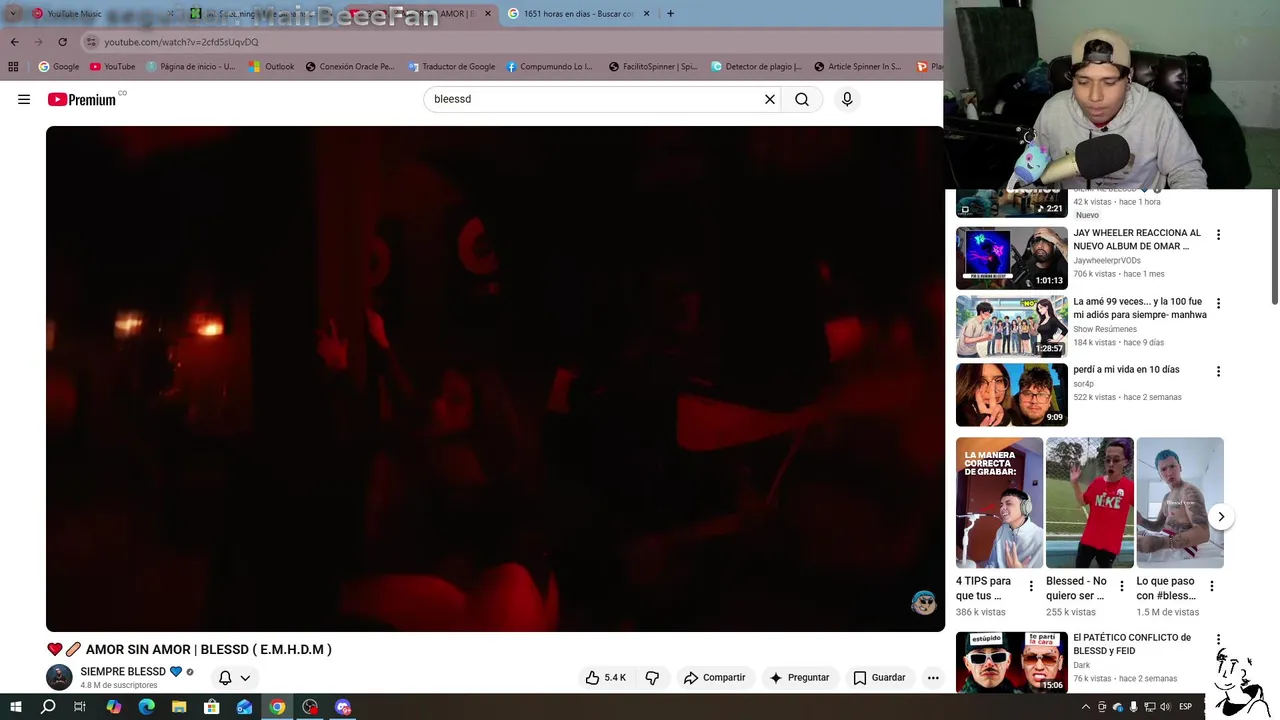Go back to previous page
This screenshot has width=1280, height=720.
(14, 42)
